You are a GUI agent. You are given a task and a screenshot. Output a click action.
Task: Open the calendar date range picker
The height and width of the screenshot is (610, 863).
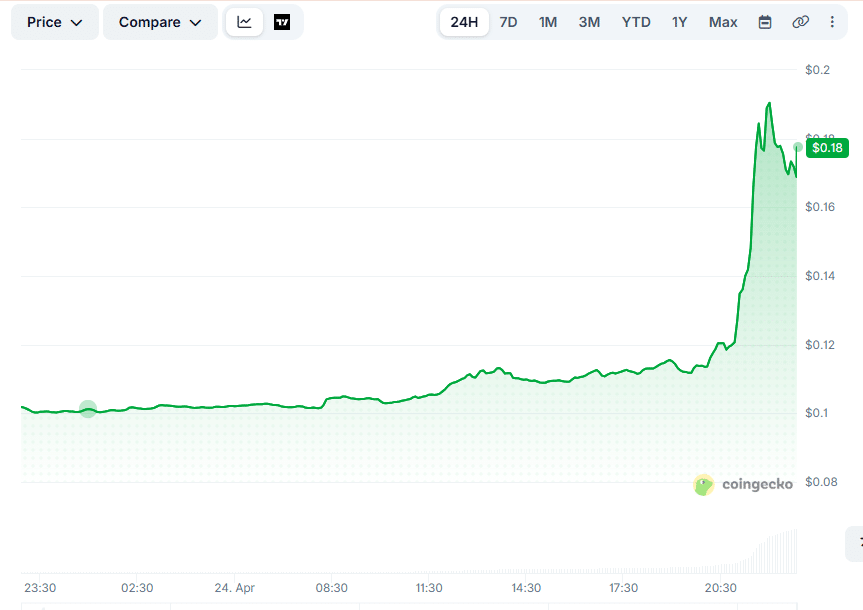coord(765,21)
